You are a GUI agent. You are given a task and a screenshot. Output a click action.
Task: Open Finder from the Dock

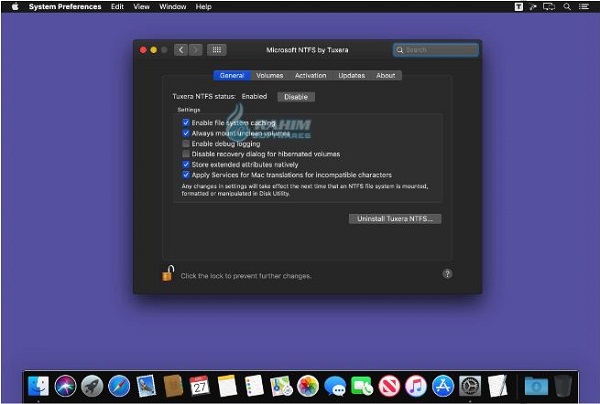39,386
